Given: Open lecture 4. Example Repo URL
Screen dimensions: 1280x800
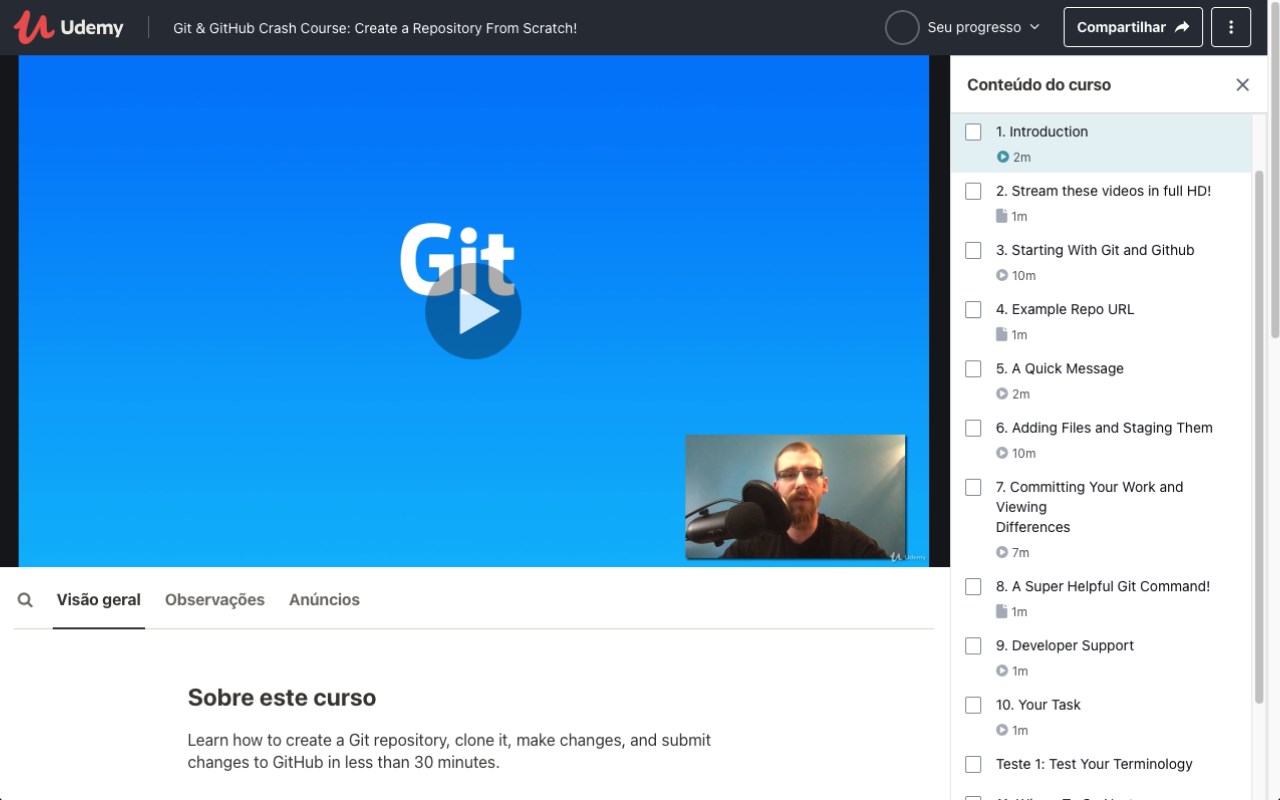Looking at the screenshot, I should pyautogui.click(x=1101, y=321).
